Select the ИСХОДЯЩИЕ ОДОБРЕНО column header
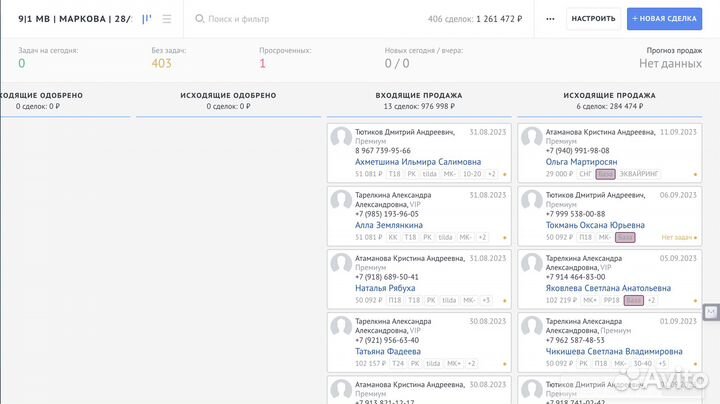Viewport: 720px width, 404px height. [x=228, y=95]
